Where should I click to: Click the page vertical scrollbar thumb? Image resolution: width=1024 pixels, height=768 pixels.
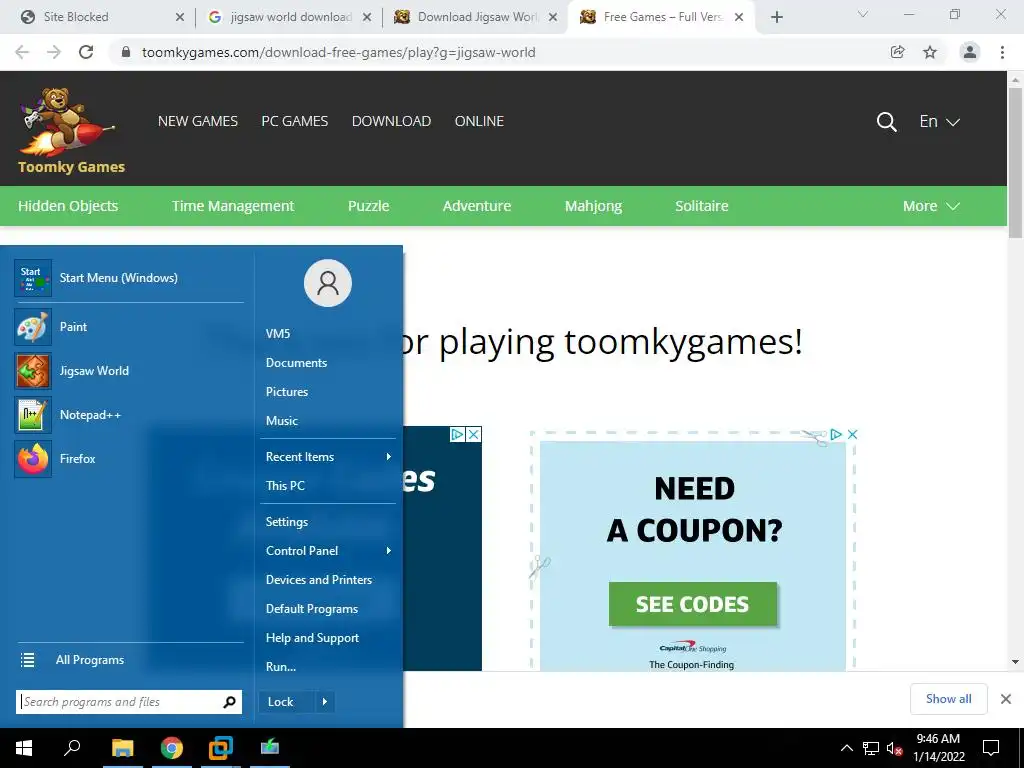[x=1016, y=163]
